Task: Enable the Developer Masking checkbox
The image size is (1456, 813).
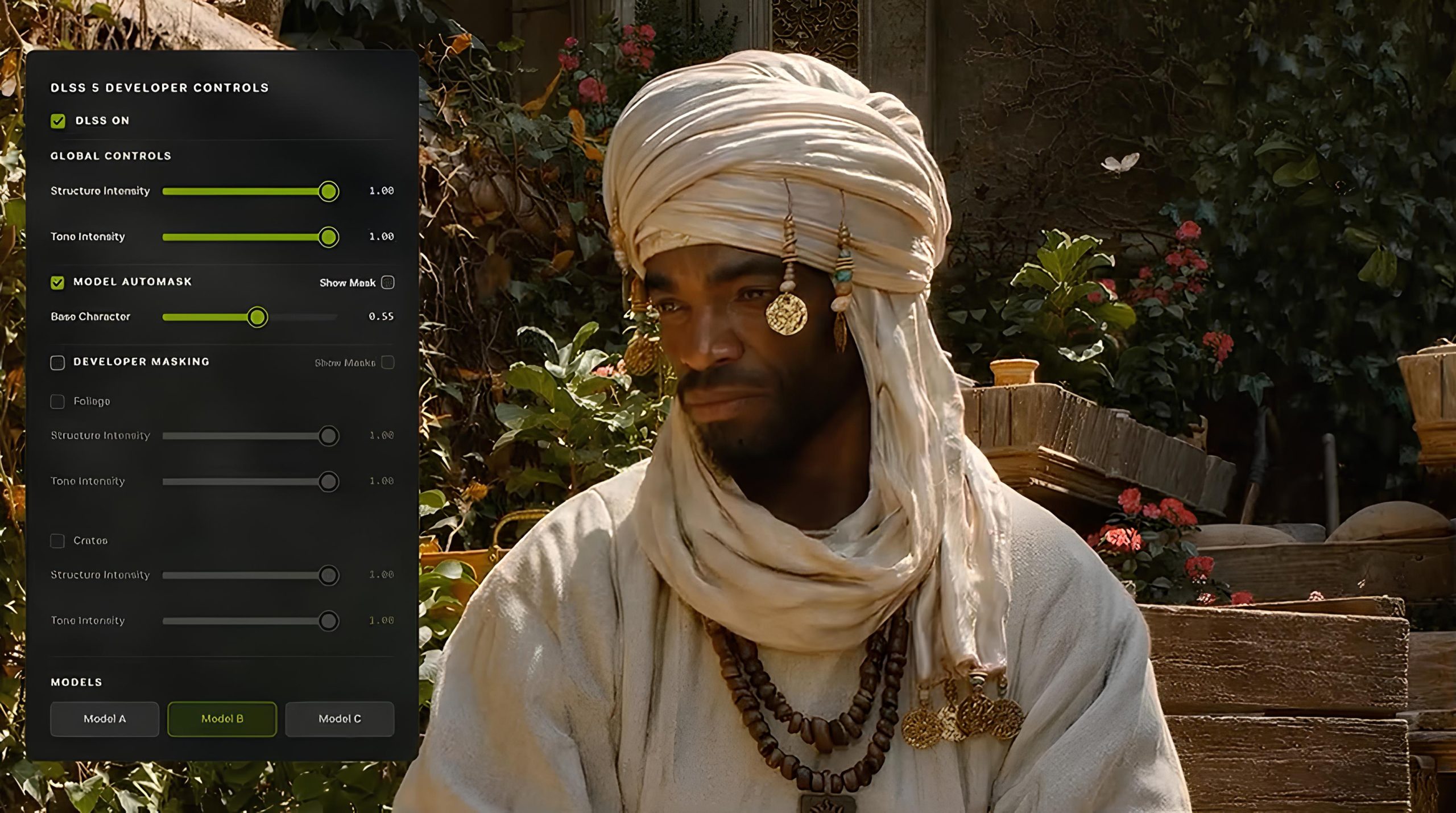Action: pos(57,362)
